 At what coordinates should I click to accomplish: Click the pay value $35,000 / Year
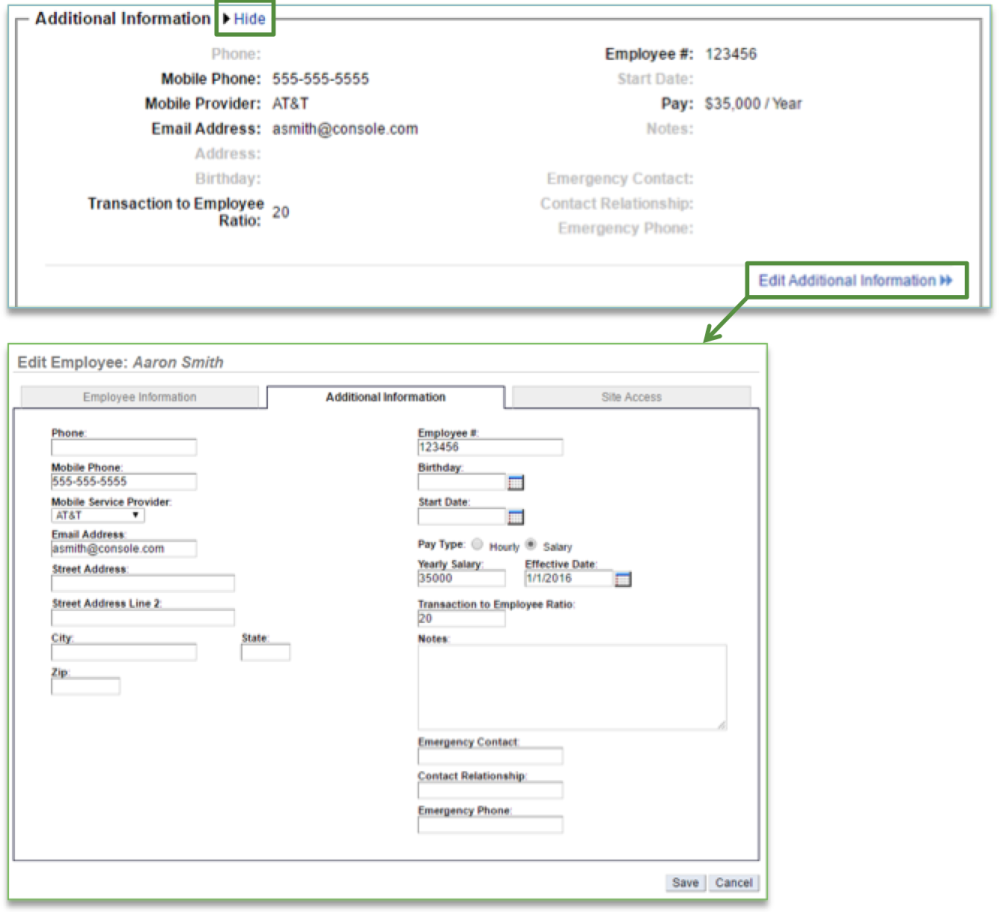pos(753,104)
